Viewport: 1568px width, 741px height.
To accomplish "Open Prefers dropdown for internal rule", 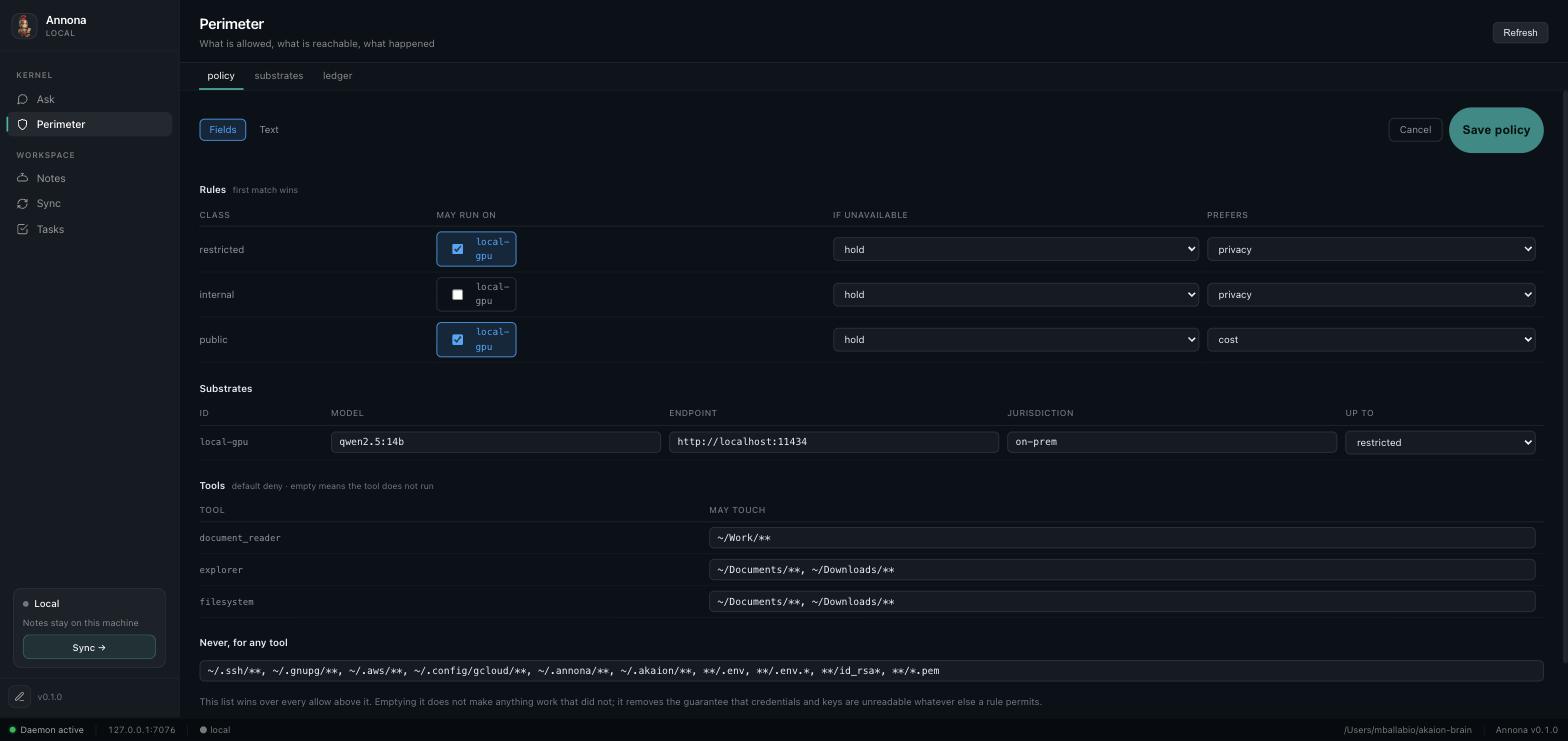I will 1370,294.
